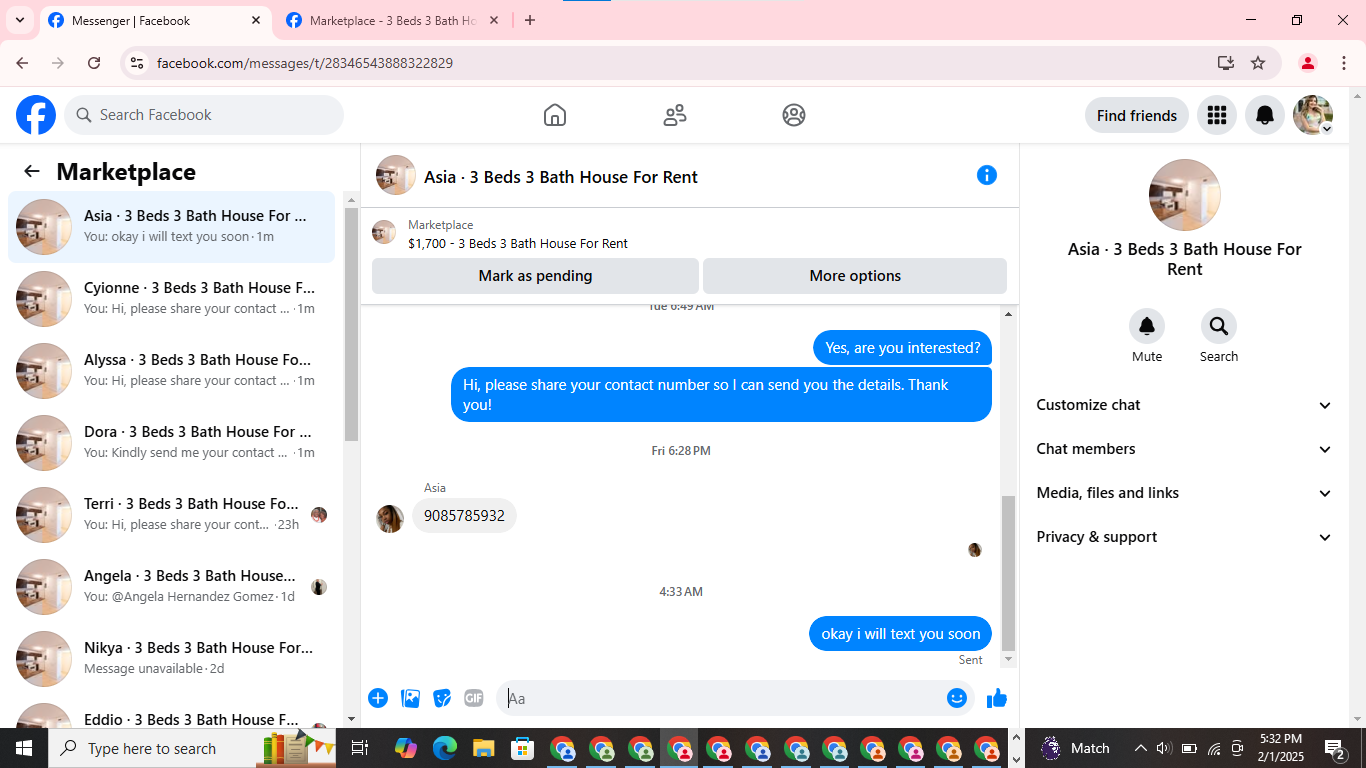Click the large listing photo in right panel
The height and width of the screenshot is (768, 1366).
pyautogui.click(x=1185, y=195)
